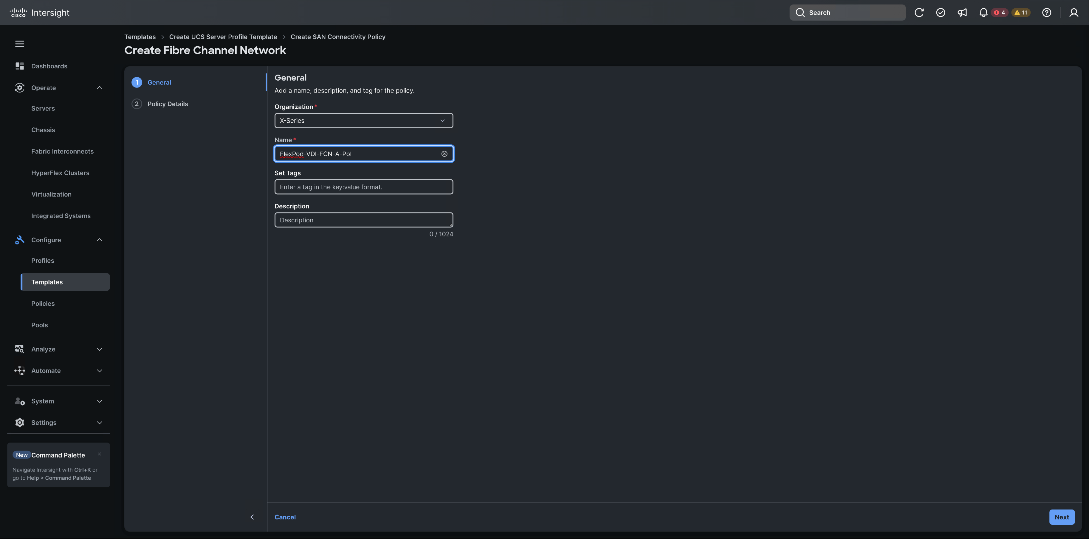Open the Organization dropdown

coord(364,120)
